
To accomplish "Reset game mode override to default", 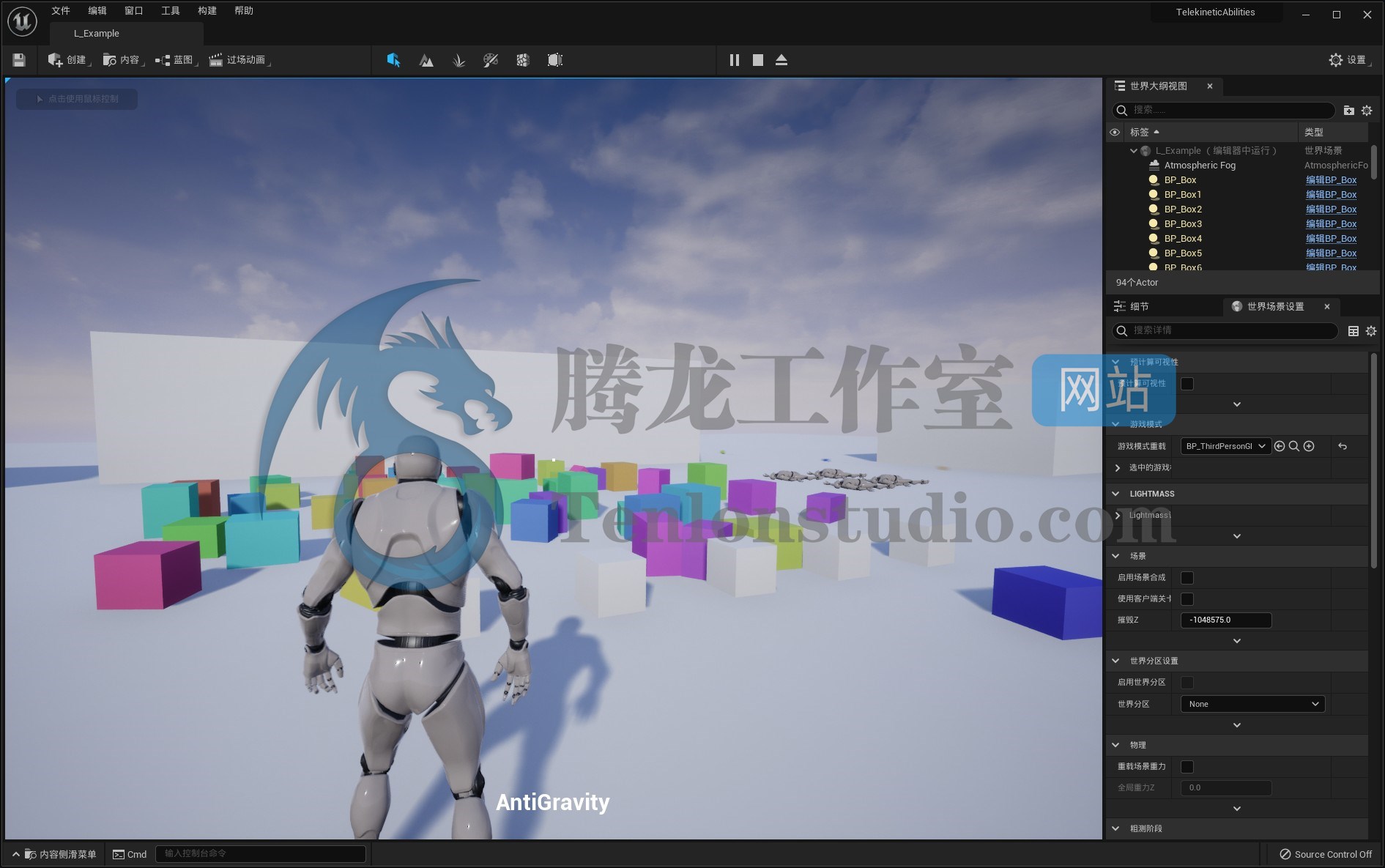I will [x=1343, y=446].
